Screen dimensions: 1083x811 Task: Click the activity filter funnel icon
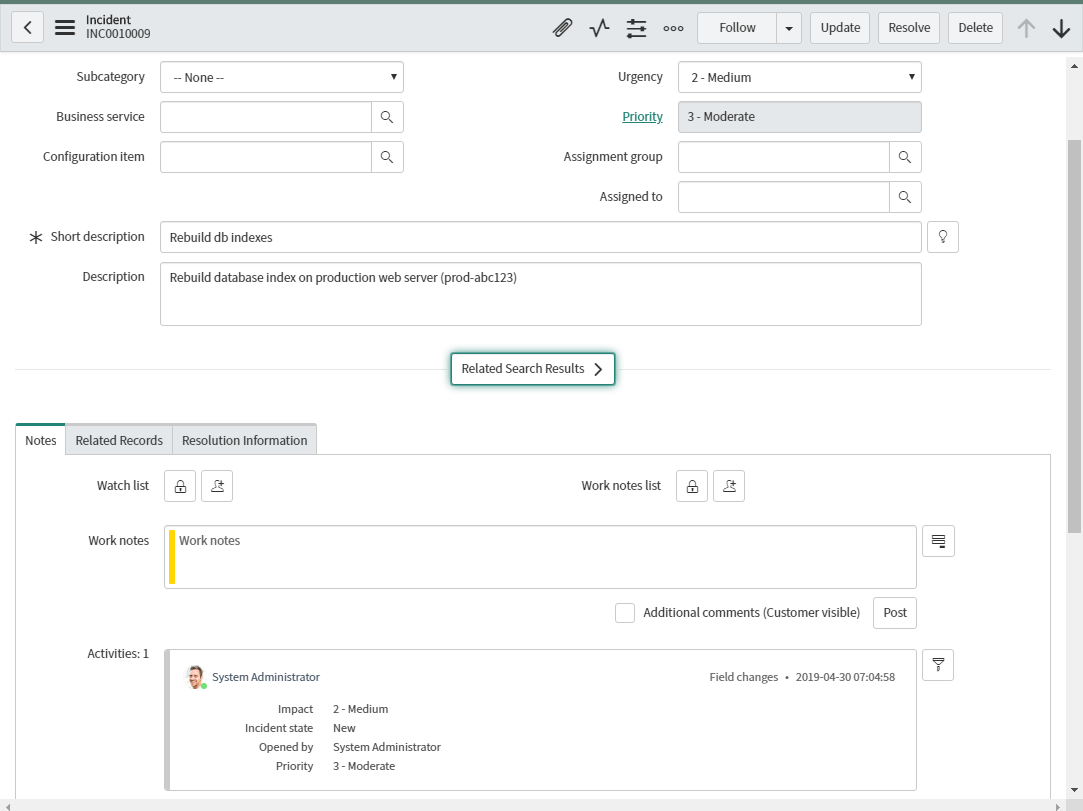tap(938, 665)
